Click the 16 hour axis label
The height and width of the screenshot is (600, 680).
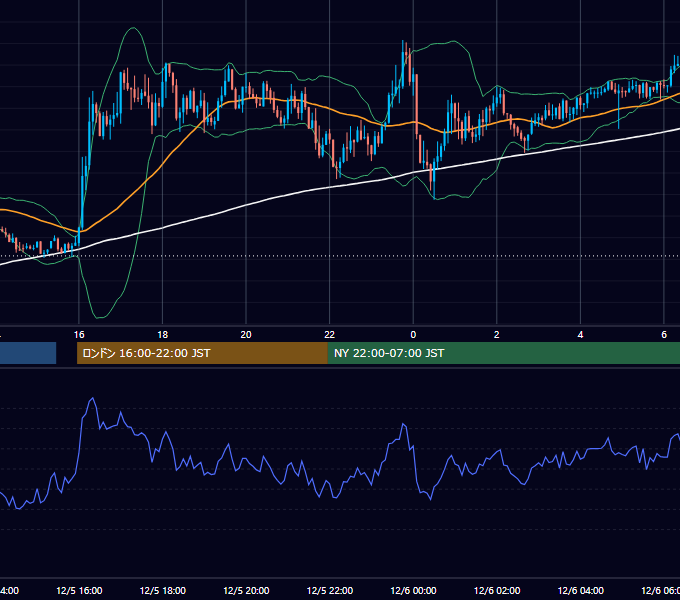tap(79, 335)
